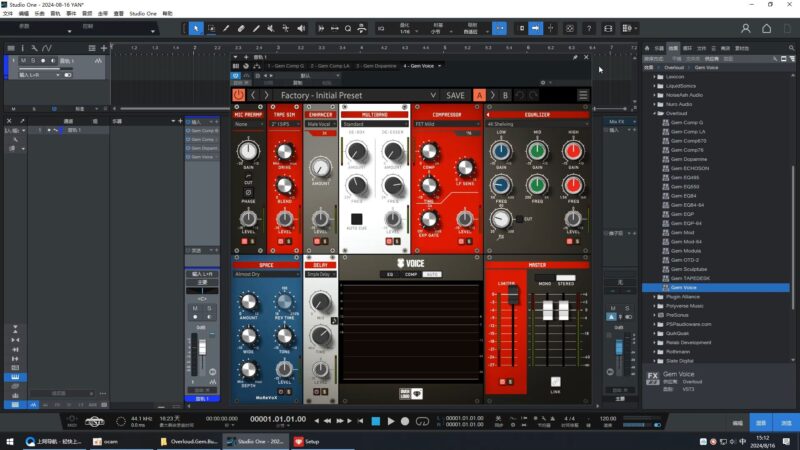The width and height of the screenshot is (800, 450).
Task: Toggle the master Link checkbox
Action: coord(554,380)
